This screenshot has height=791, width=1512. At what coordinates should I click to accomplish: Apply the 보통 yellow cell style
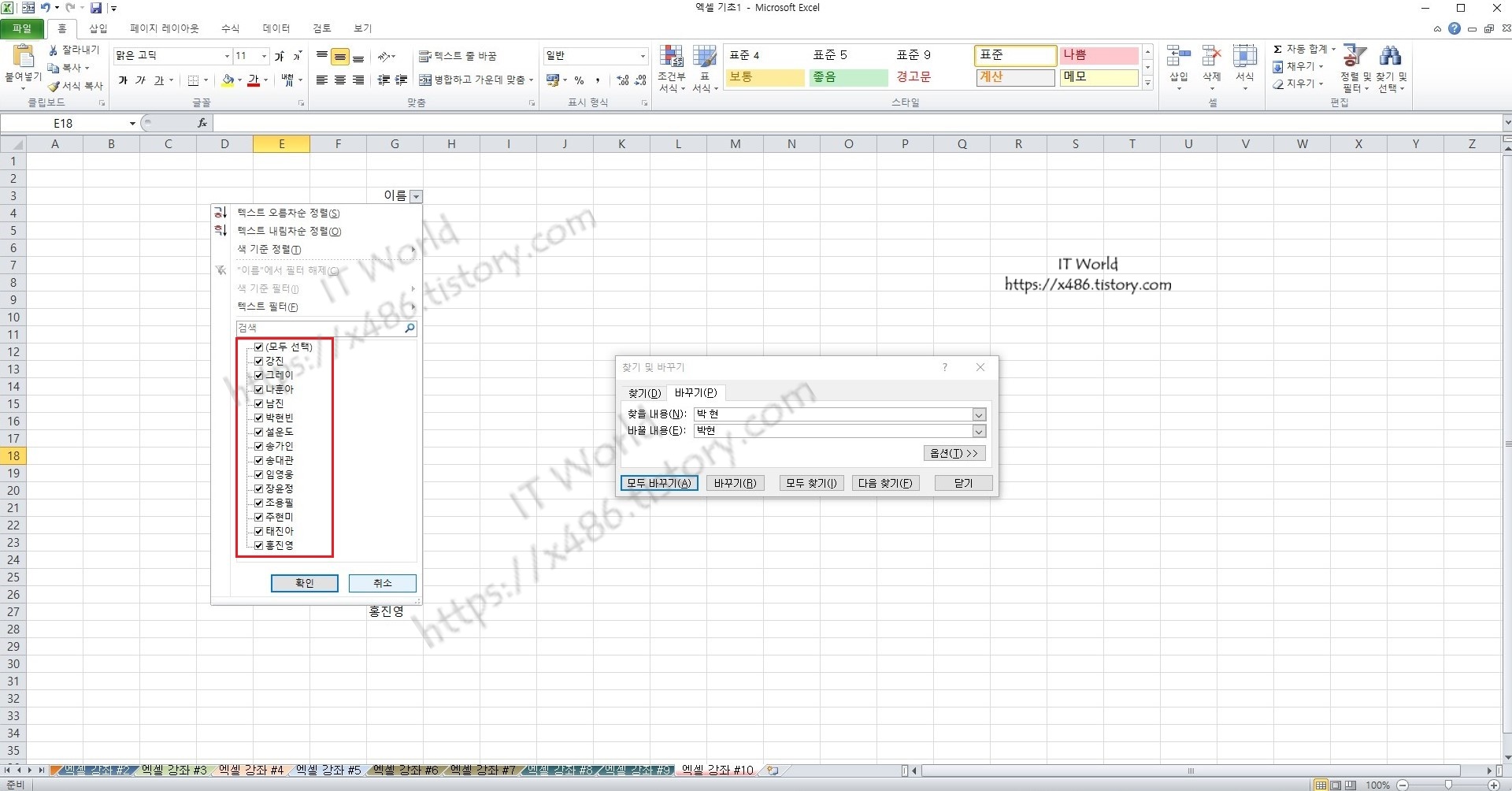click(x=765, y=77)
